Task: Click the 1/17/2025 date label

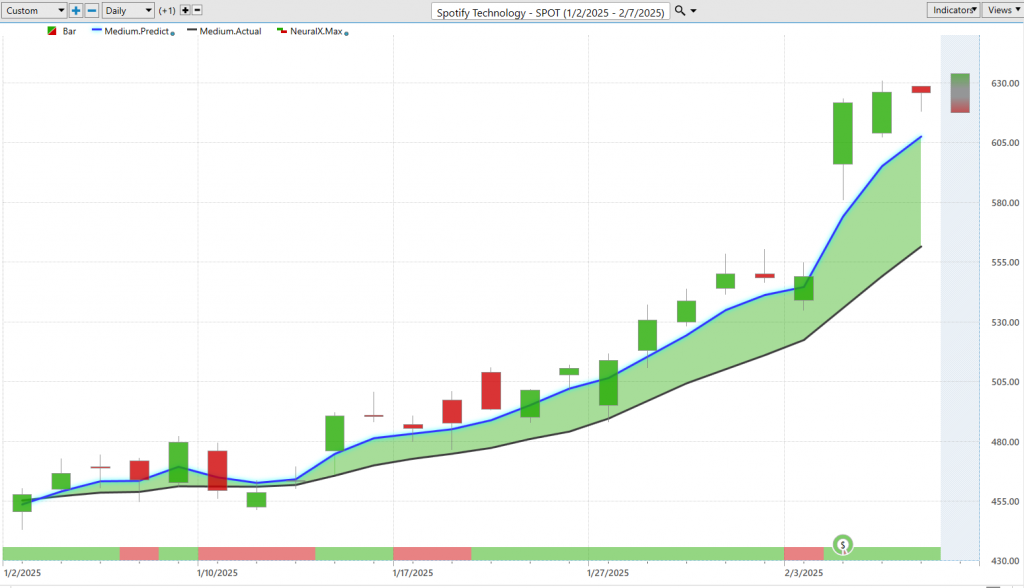Action: pyautogui.click(x=413, y=573)
